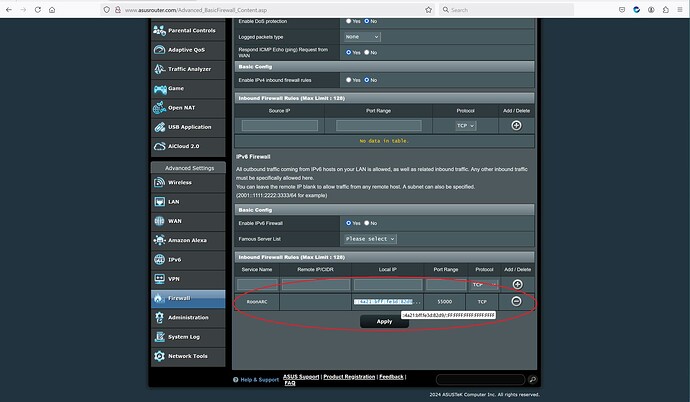Click the Service Name input field
Viewport: 690px width, 402px height.
pos(257,285)
